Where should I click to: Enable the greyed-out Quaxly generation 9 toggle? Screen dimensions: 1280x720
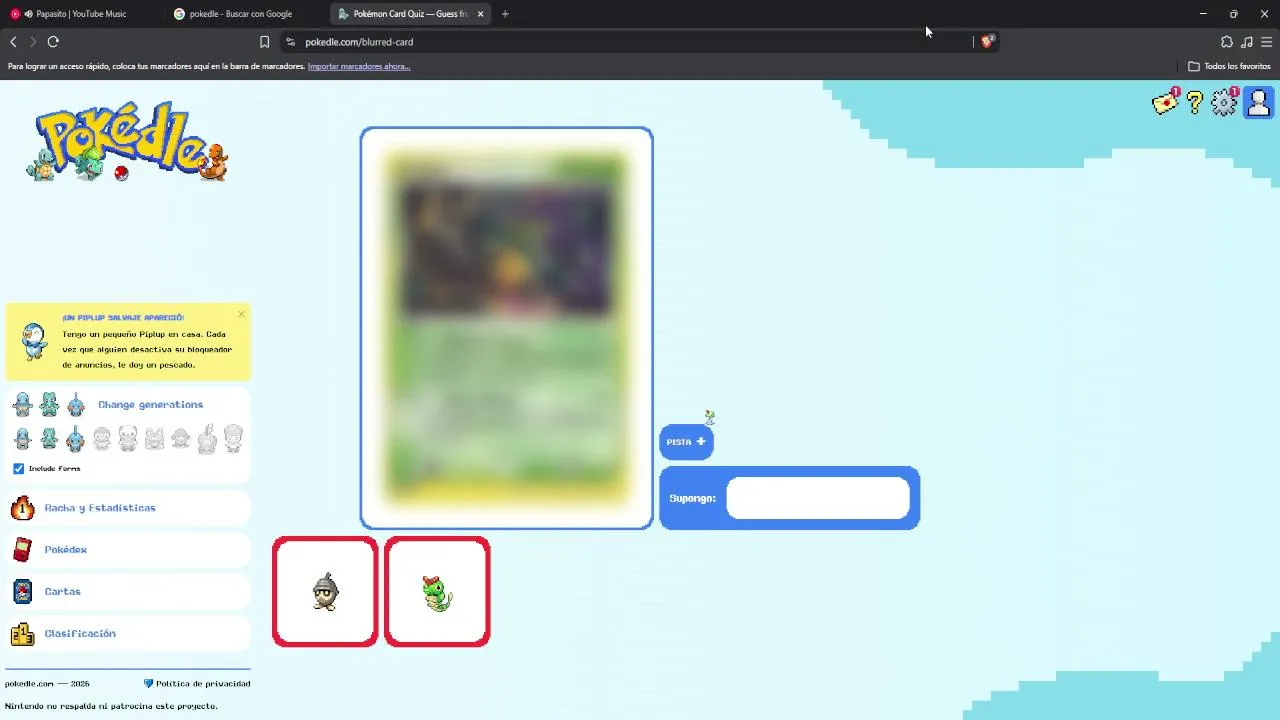[233, 438]
